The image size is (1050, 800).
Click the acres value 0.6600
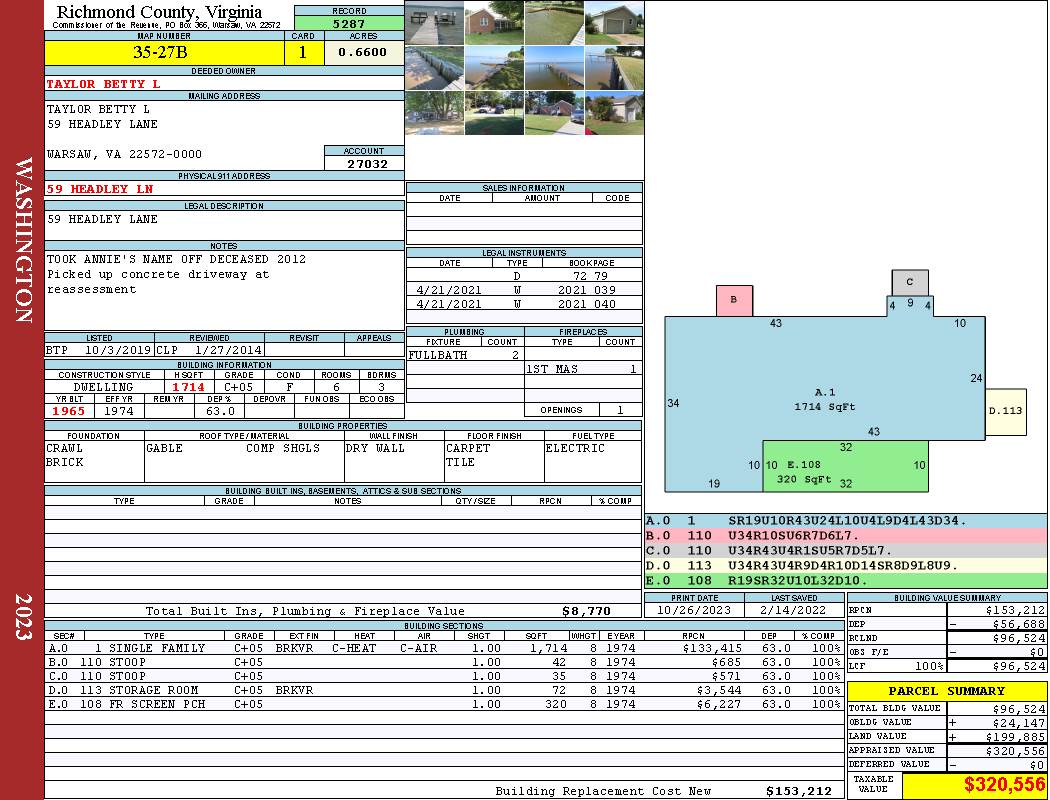(x=363, y=53)
